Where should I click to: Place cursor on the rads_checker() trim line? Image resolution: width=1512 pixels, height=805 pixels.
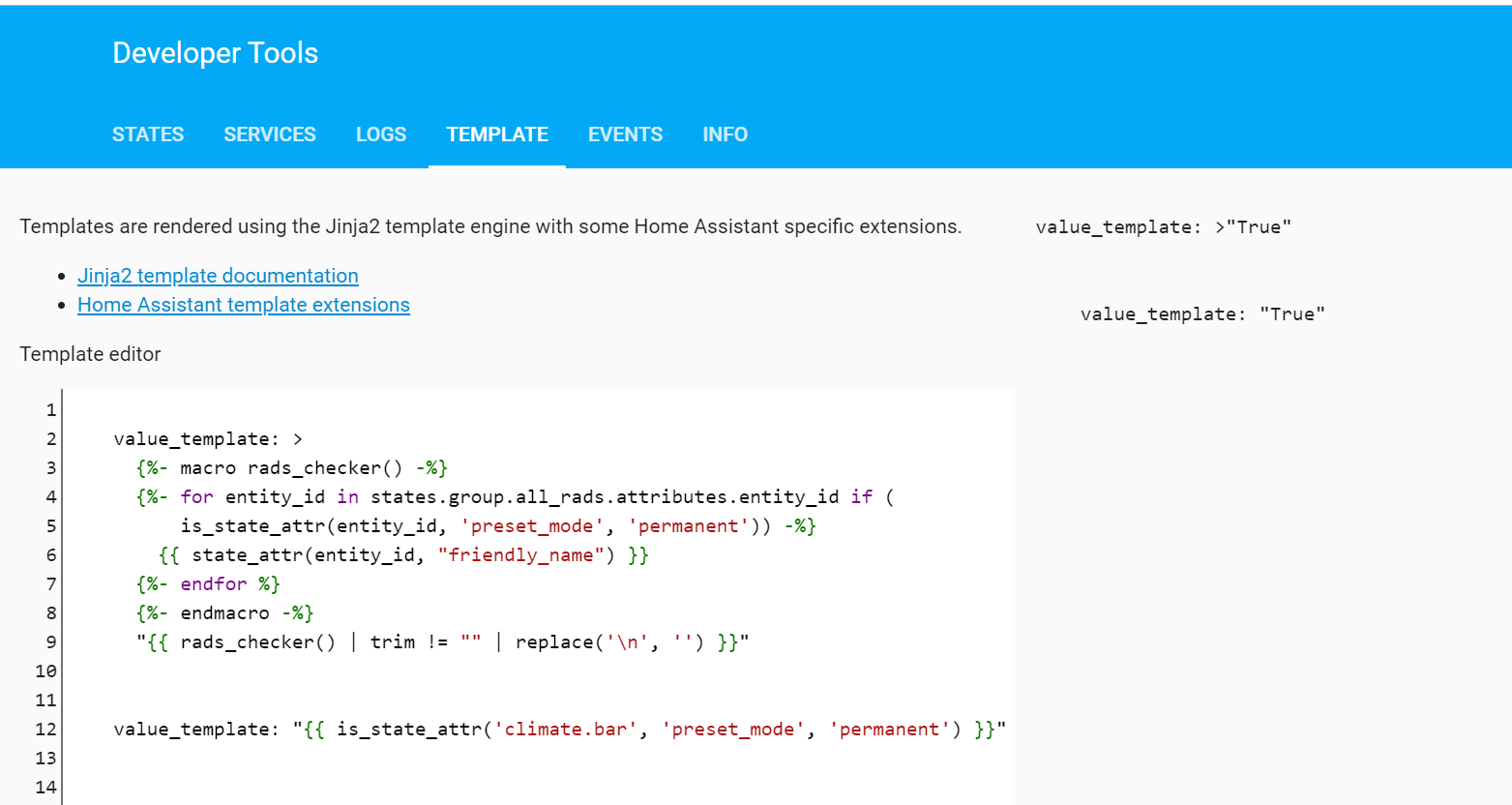coord(442,642)
